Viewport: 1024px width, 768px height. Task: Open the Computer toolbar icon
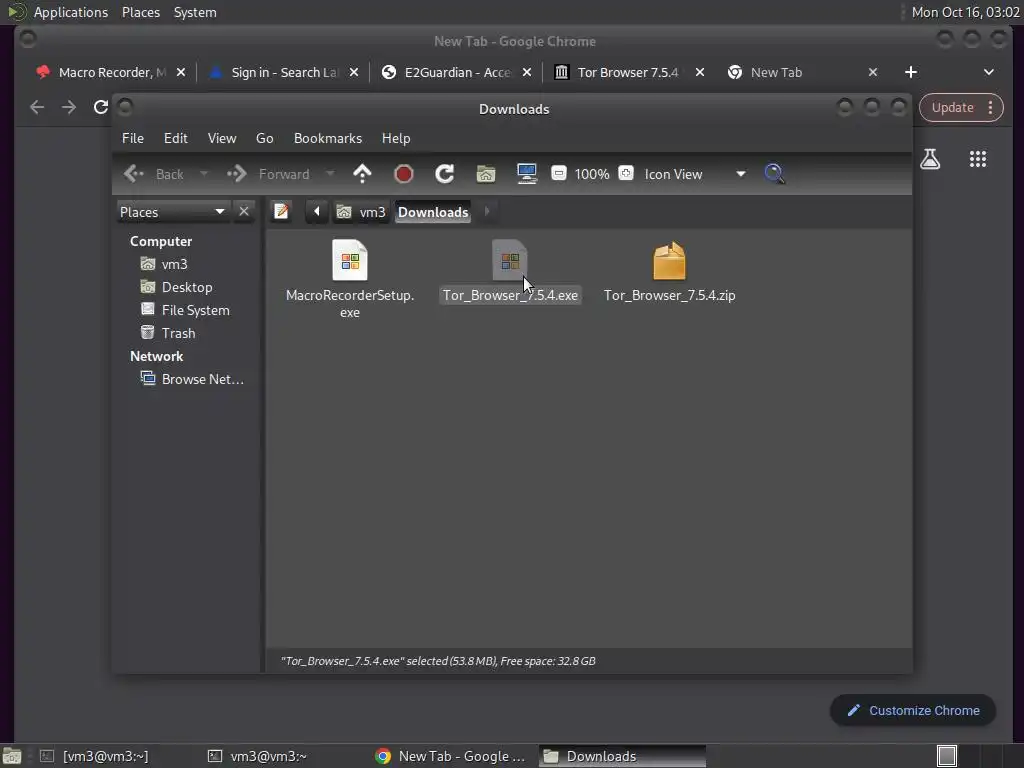coord(527,174)
